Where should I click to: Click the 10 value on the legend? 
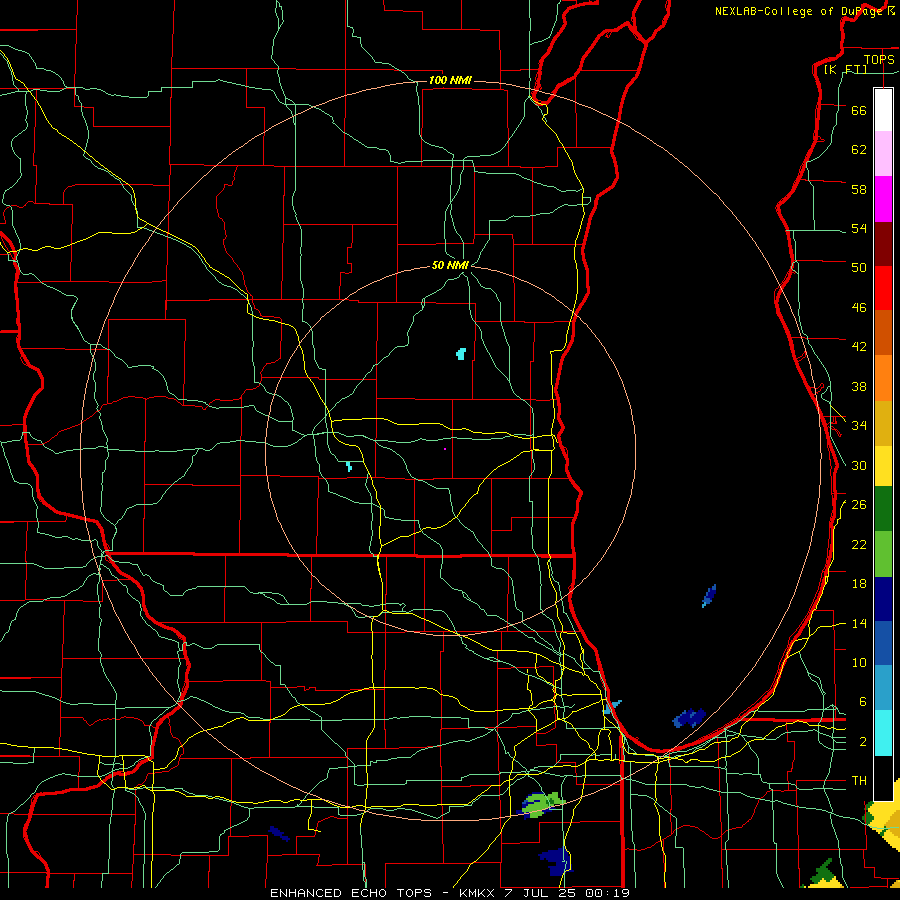pyautogui.click(x=859, y=662)
